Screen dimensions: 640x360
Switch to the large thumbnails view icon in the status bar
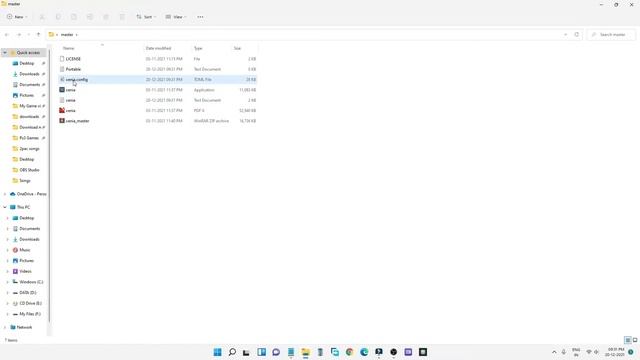tap(635, 340)
